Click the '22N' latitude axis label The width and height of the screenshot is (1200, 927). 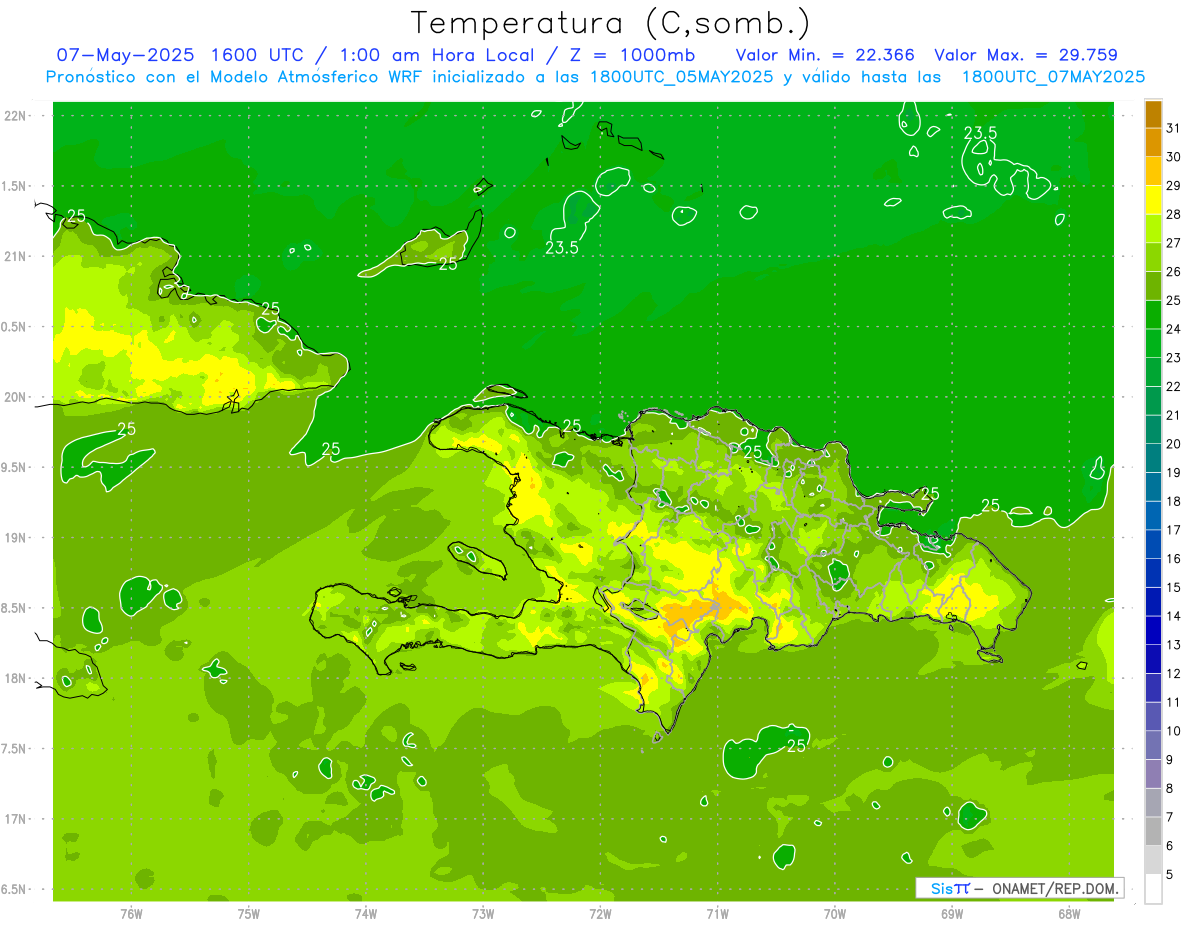(x=15, y=116)
